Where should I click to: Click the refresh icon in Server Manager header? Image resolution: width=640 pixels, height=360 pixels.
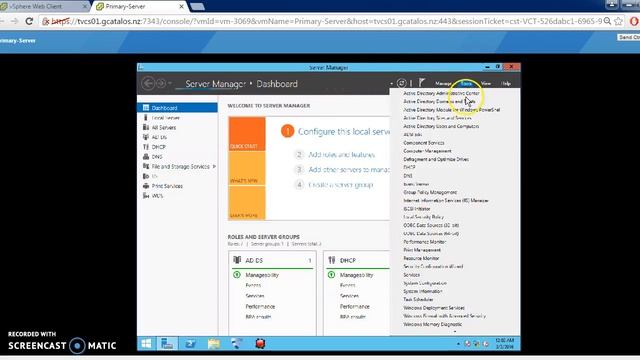[401, 83]
